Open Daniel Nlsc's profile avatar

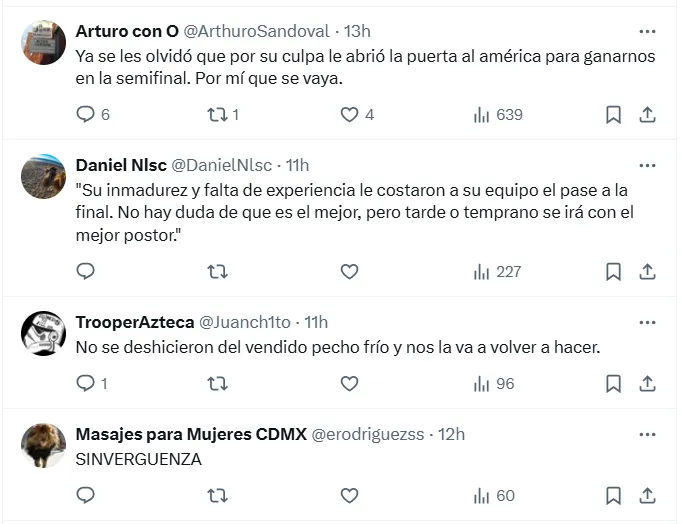[x=43, y=177]
